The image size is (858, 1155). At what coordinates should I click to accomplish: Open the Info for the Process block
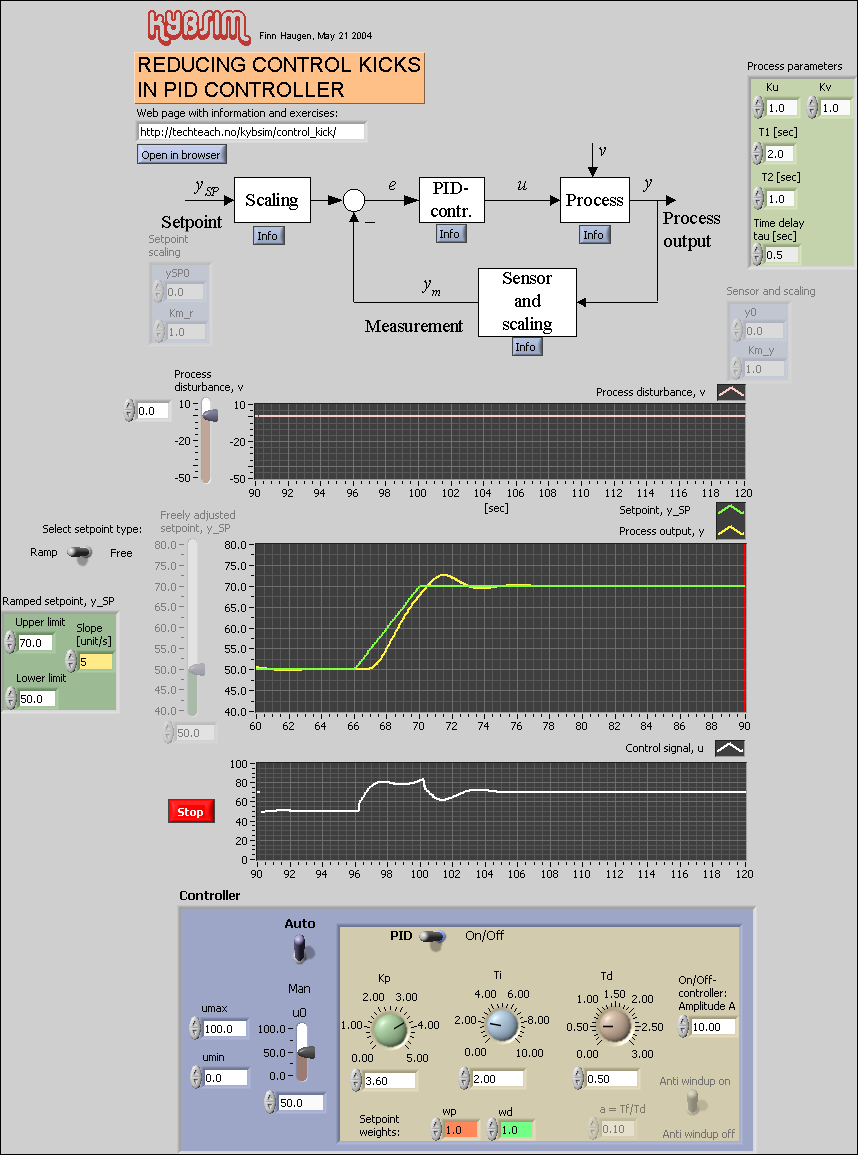coord(594,233)
